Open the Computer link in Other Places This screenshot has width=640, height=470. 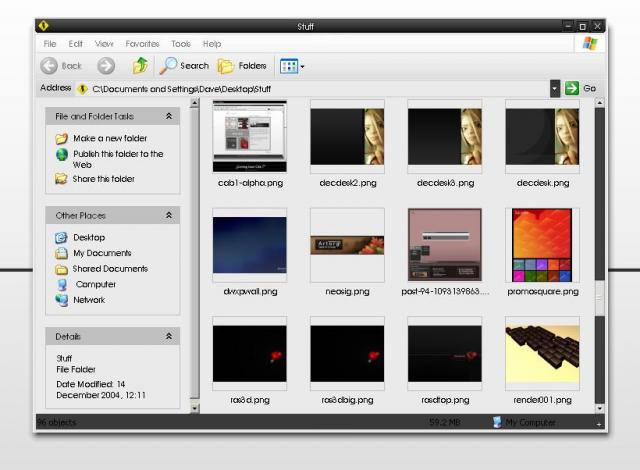(96, 284)
